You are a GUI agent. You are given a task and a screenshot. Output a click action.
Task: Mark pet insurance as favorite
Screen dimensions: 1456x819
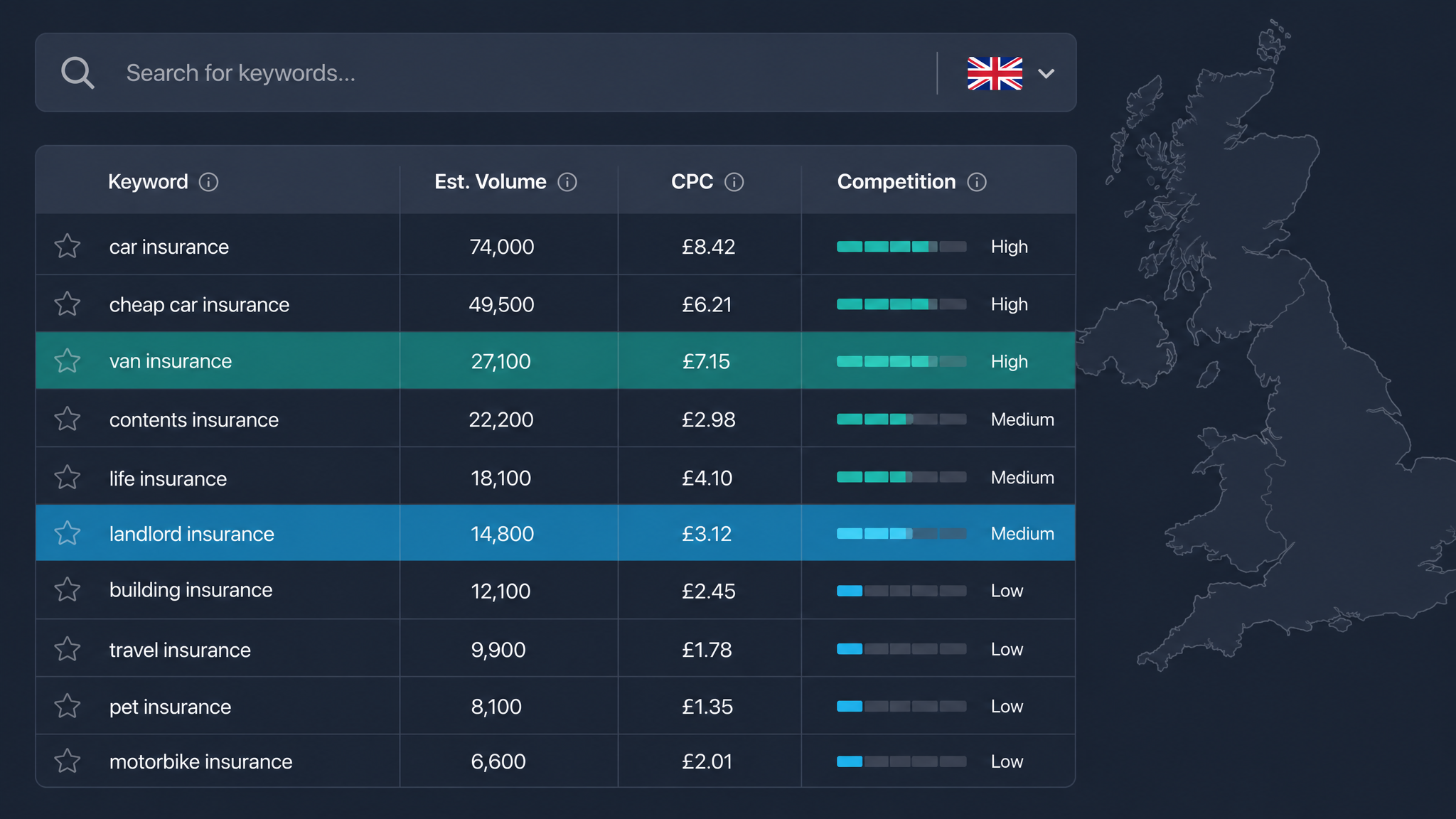(68, 706)
